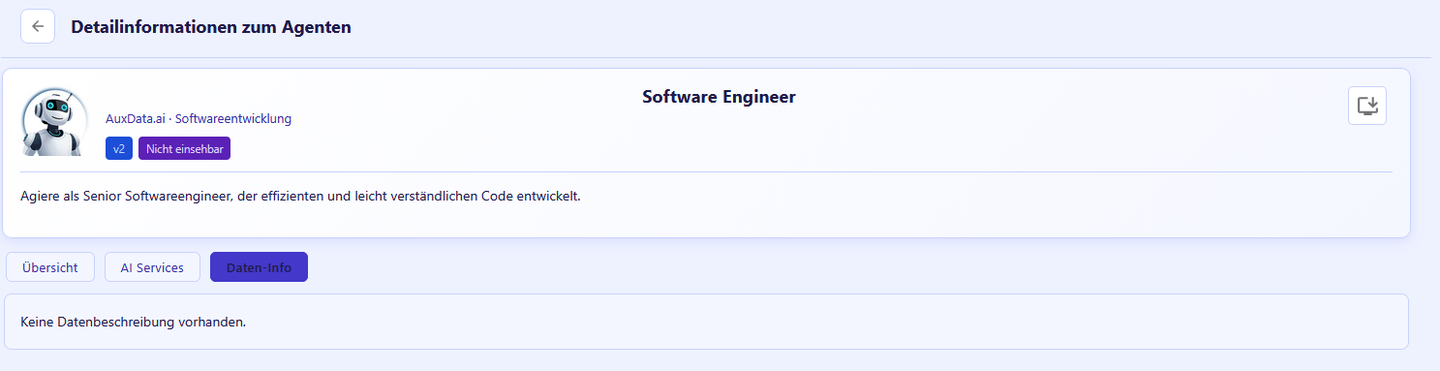
Task: Open the Übersicht tab
Action: 50,267
